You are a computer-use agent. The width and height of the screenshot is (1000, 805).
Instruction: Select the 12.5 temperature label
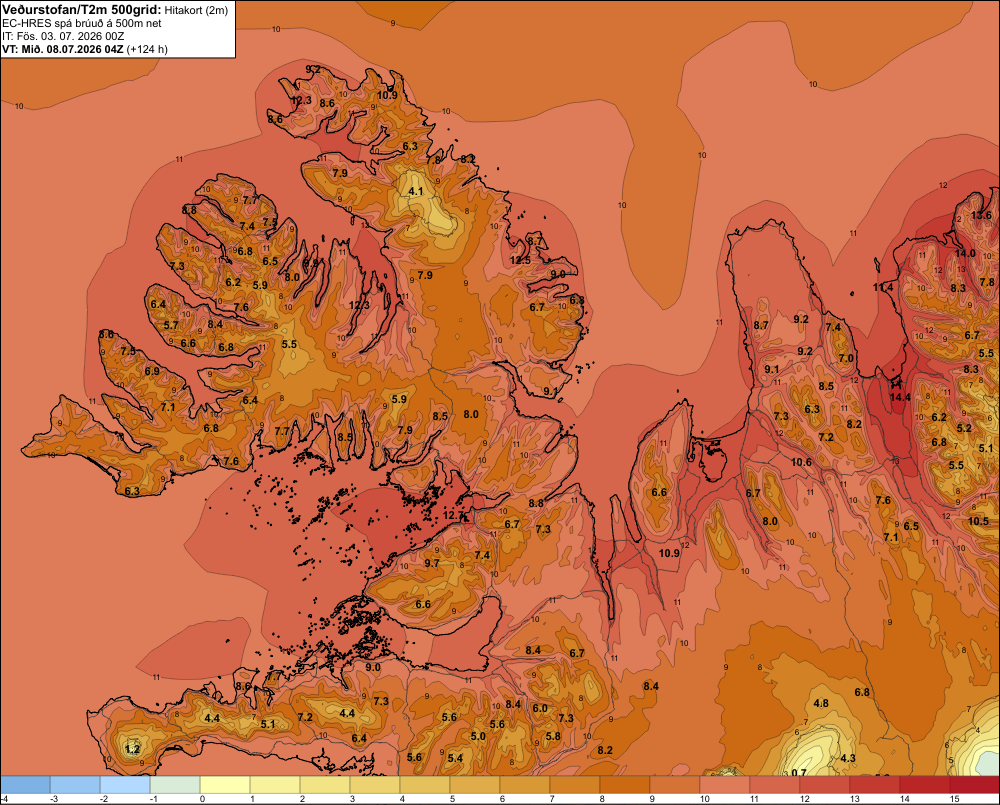point(520,260)
